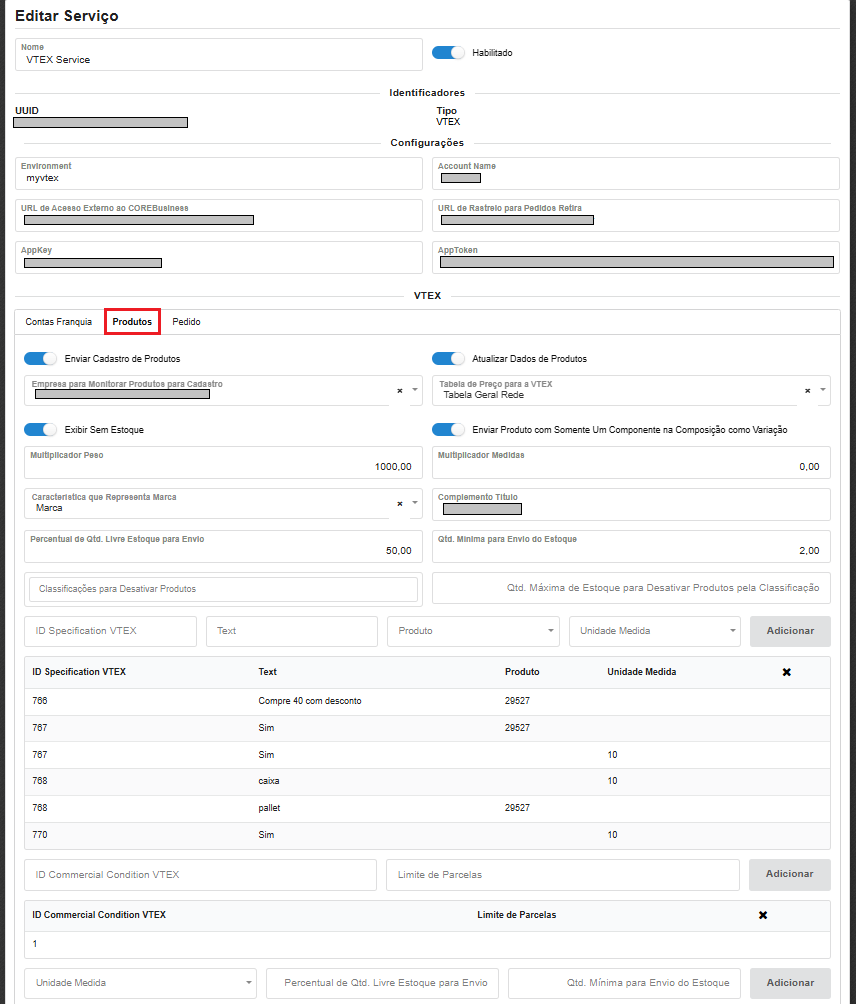Select the 'Compre 40 com desconto' table row
This screenshot has height=1004, width=856.
click(x=310, y=701)
